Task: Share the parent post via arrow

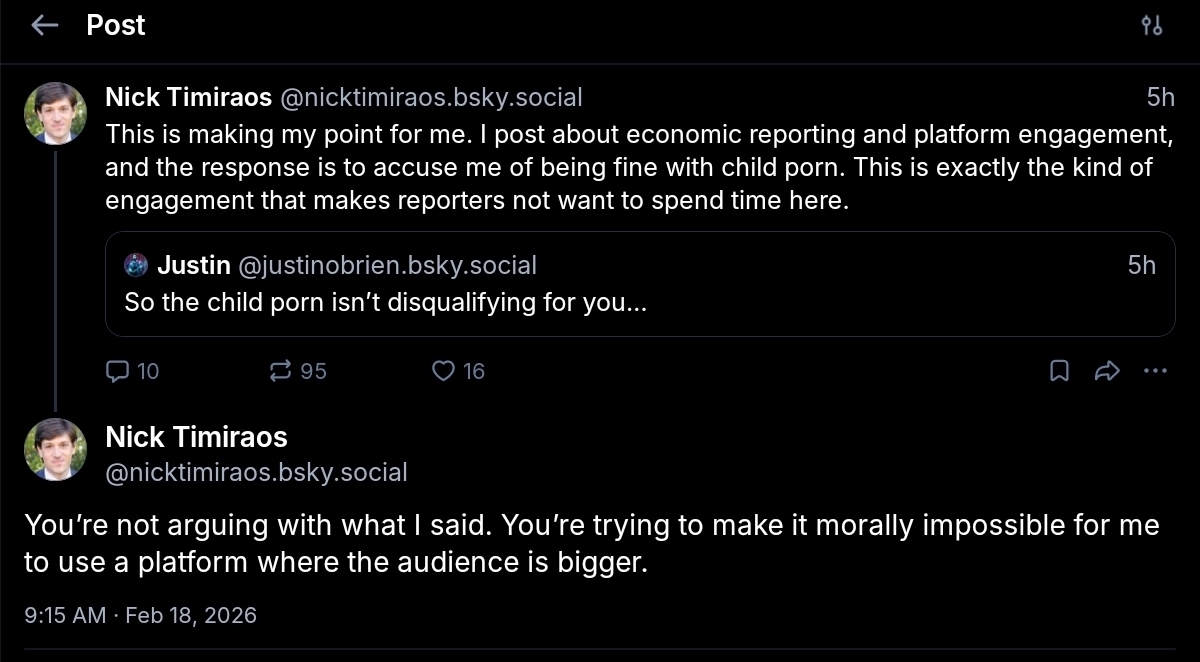Action: (x=1107, y=371)
